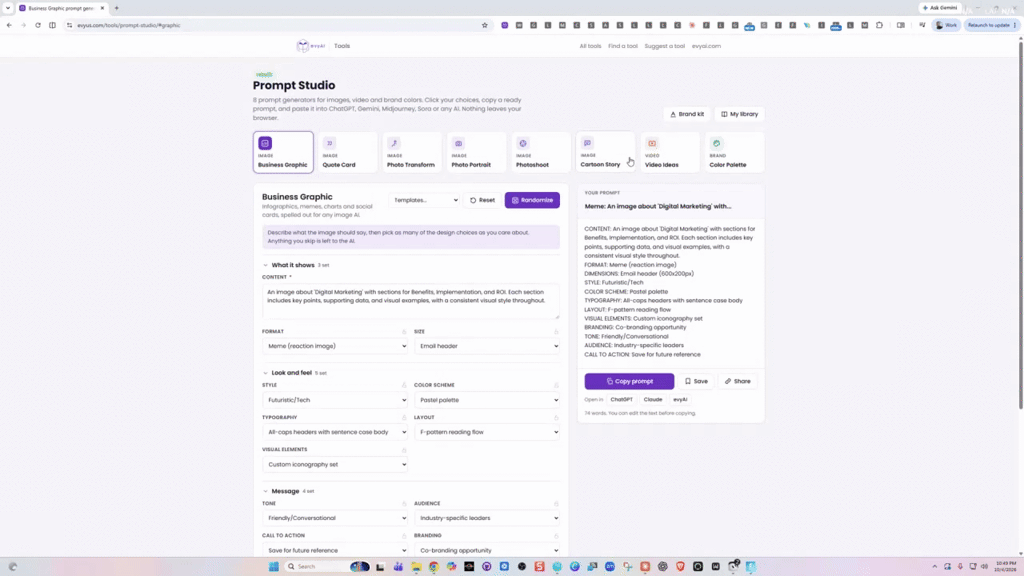
Task: Click Relaunch to update button
Action: [x=991, y=25]
